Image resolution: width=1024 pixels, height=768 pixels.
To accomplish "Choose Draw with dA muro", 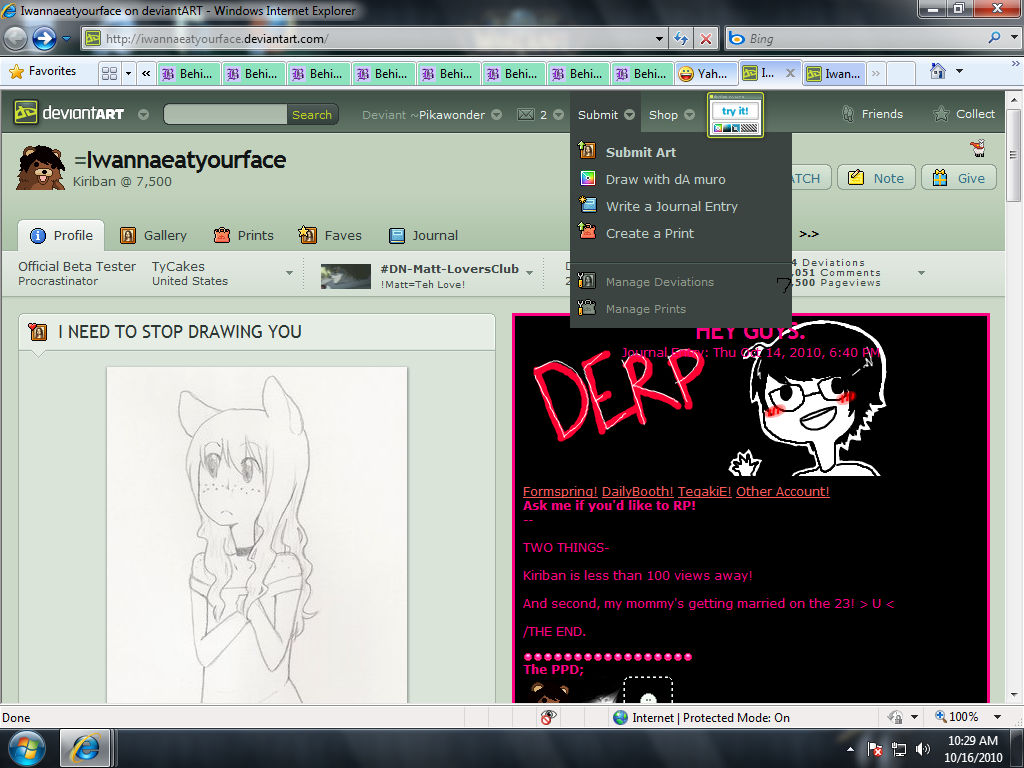I will [x=665, y=180].
